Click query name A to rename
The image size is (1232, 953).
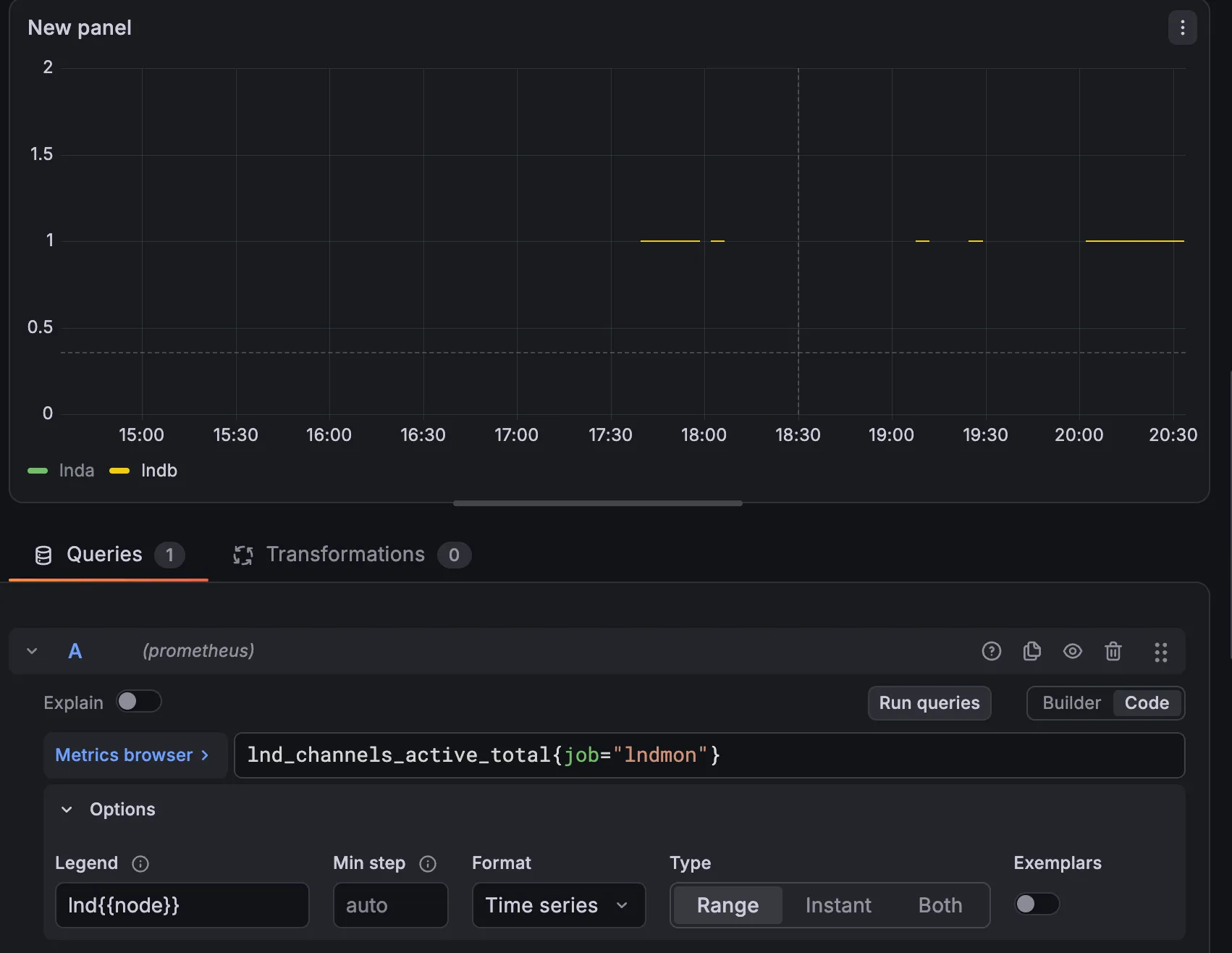coord(75,651)
